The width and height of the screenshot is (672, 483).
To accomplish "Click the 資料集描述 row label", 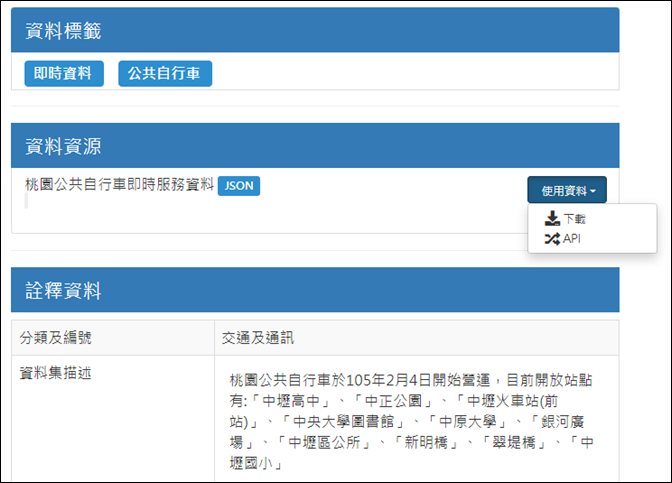I will point(55,373).
